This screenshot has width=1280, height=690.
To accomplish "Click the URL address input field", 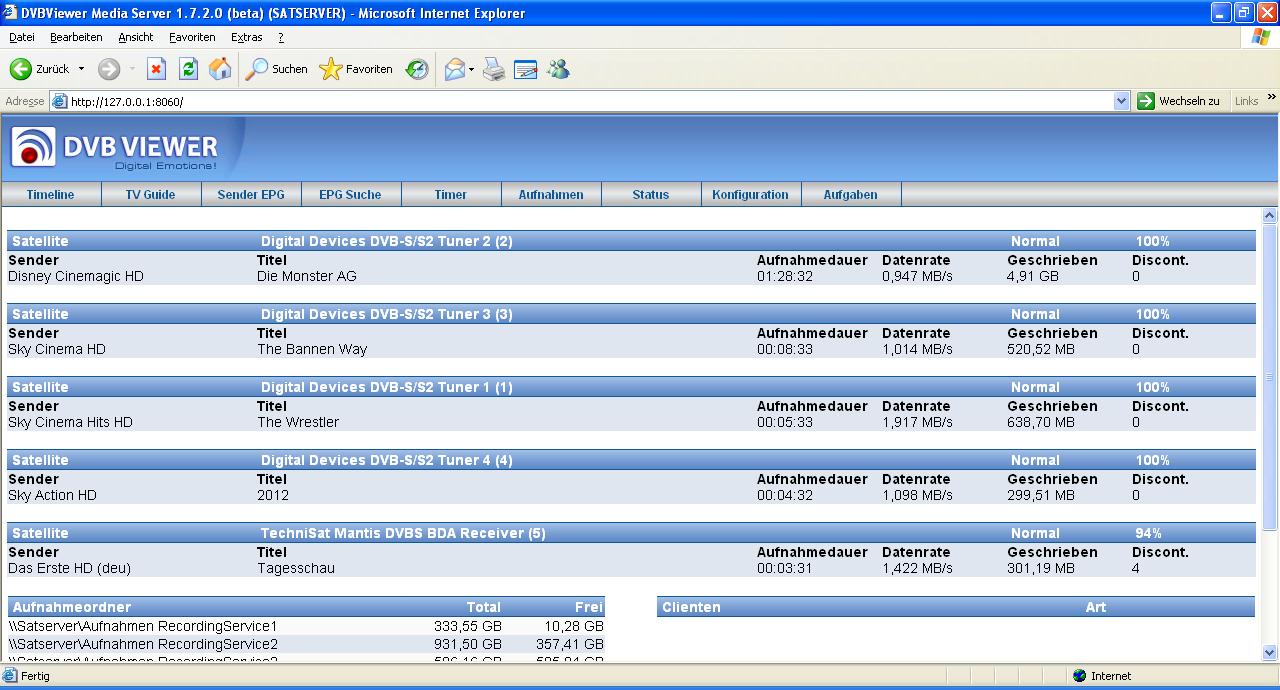I will tap(590, 101).
